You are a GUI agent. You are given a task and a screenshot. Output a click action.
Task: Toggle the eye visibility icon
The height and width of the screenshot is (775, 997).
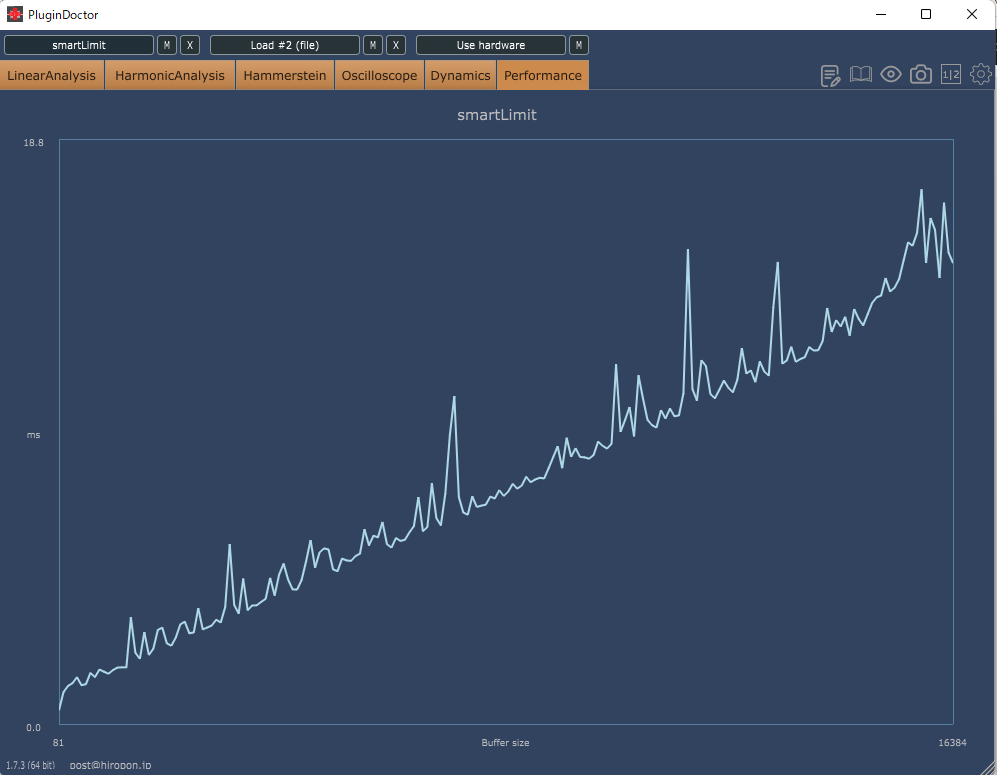891,74
